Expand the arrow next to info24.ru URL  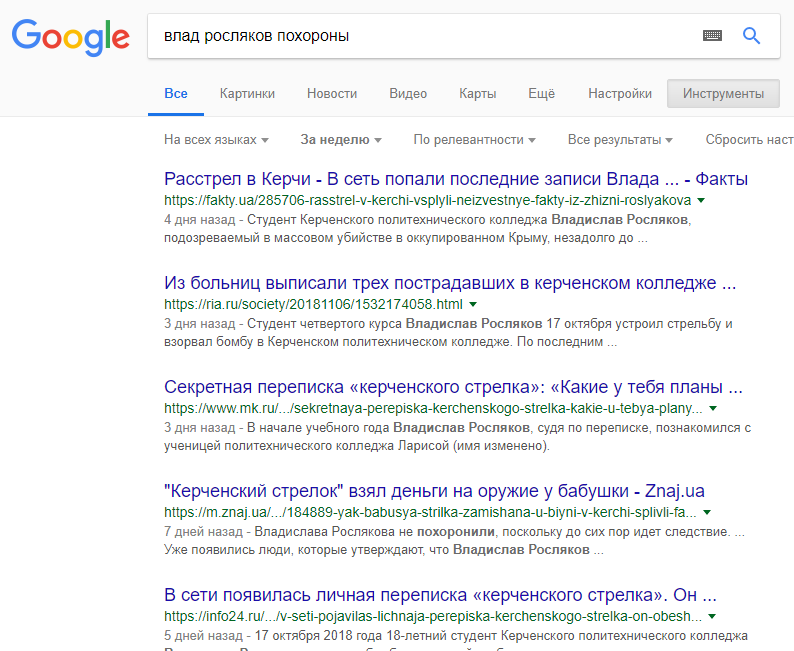712,617
